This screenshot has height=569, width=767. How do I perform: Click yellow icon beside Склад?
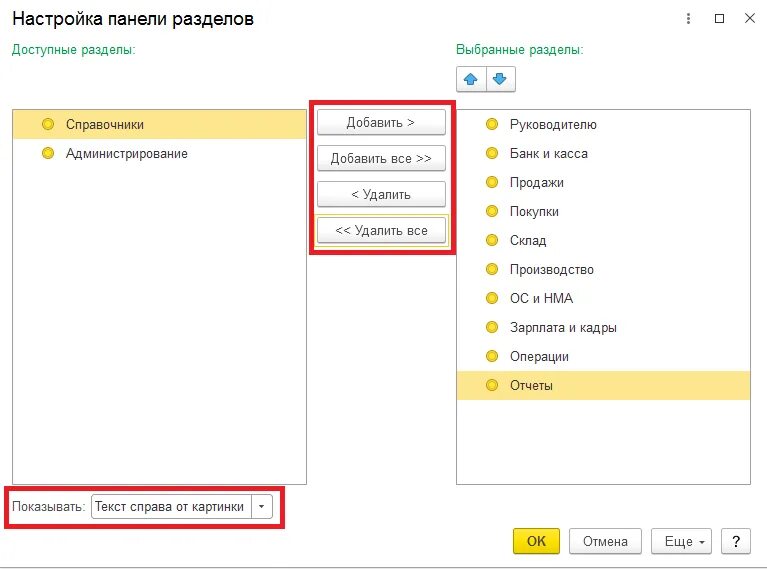[492, 240]
